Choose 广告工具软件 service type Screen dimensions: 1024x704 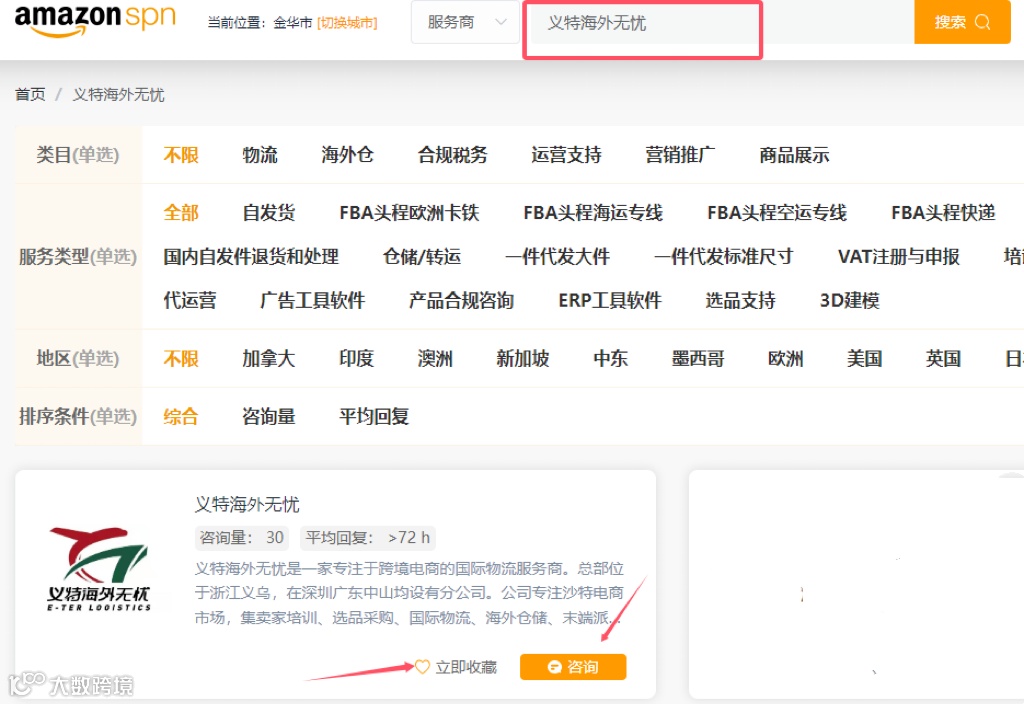tap(312, 300)
